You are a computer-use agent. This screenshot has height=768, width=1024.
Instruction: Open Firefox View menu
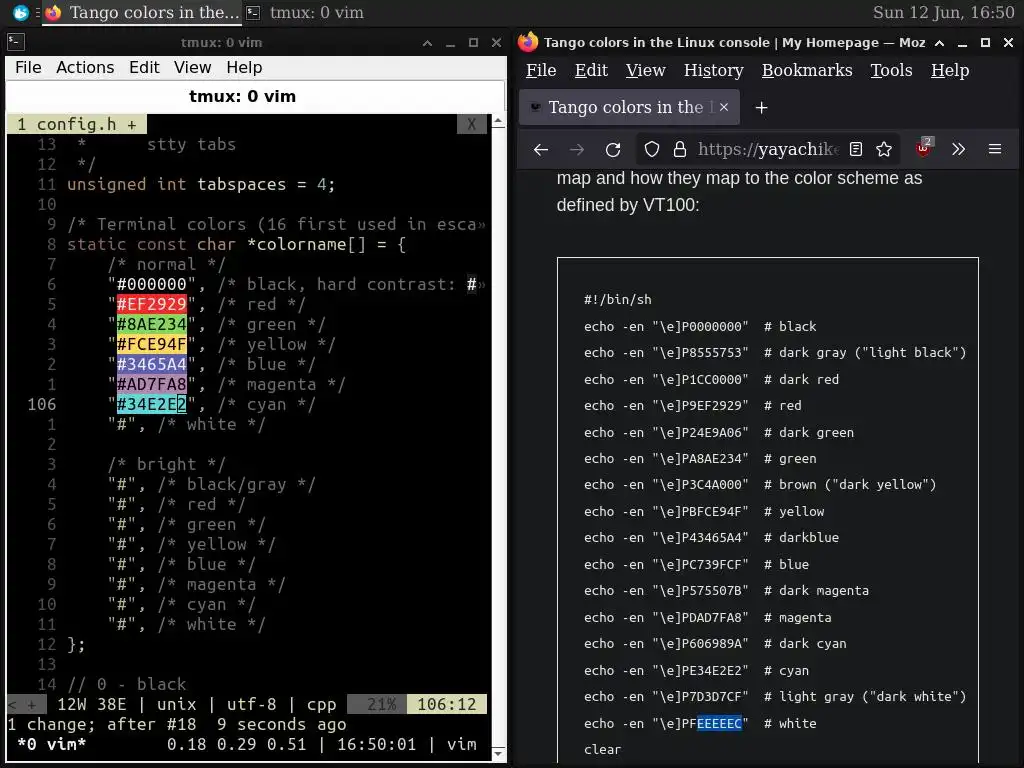(x=645, y=70)
